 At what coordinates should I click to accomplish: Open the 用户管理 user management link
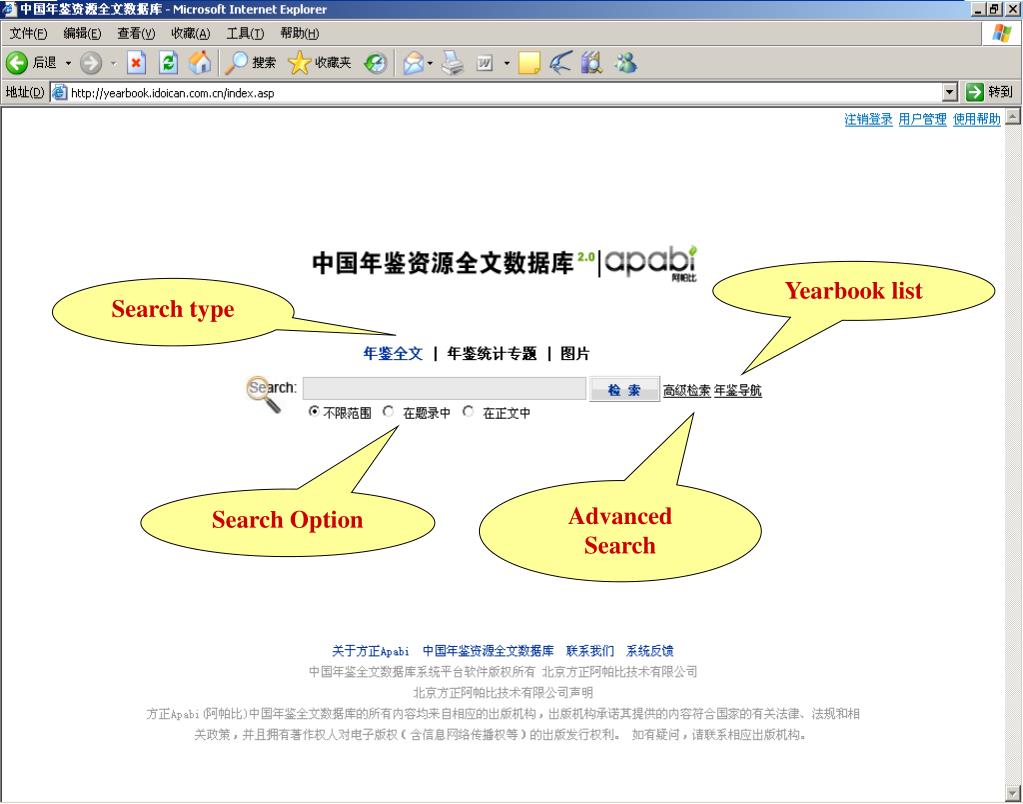click(923, 119)
